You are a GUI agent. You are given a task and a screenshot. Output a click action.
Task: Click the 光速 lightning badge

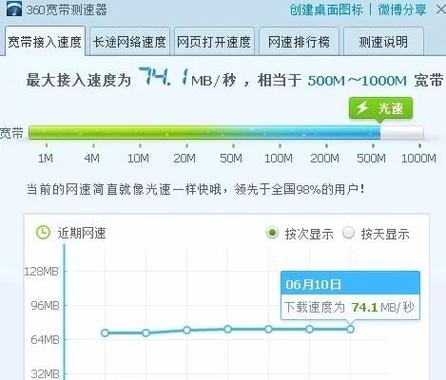click(381, 108)
